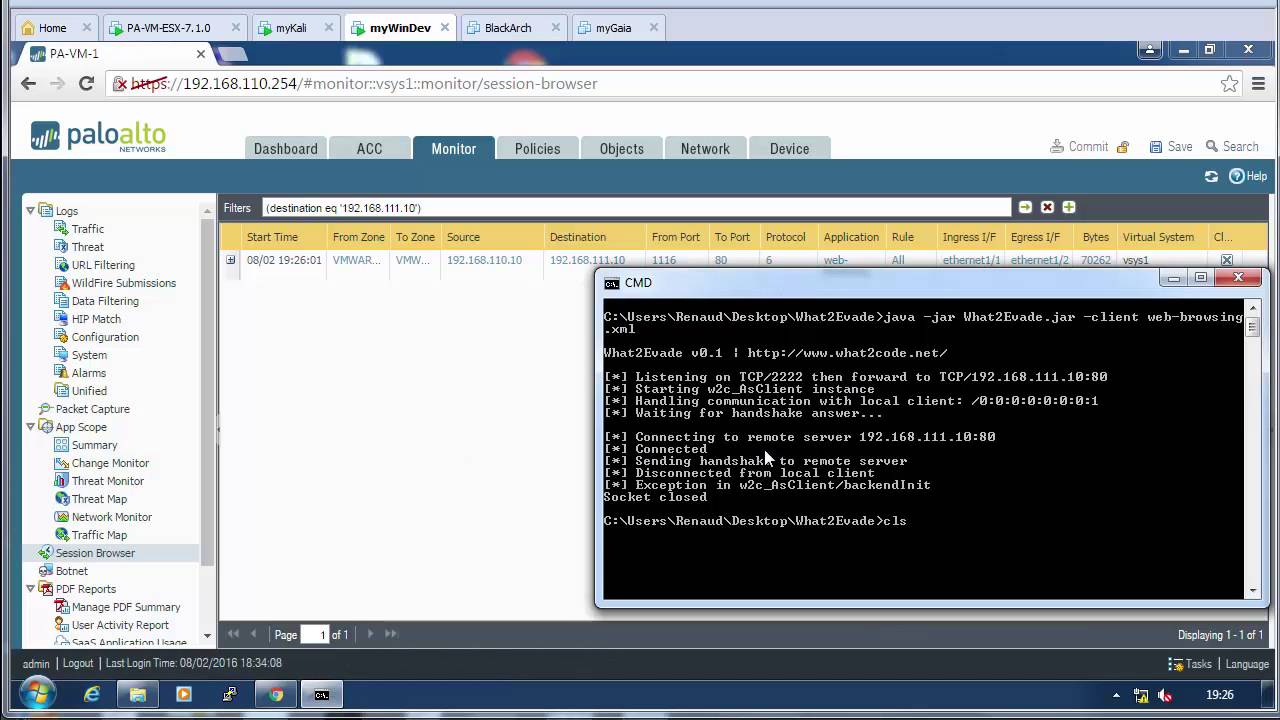Click the Commit link
The height and width of the screenshot is (720, 1280).
pos(1088,147)
